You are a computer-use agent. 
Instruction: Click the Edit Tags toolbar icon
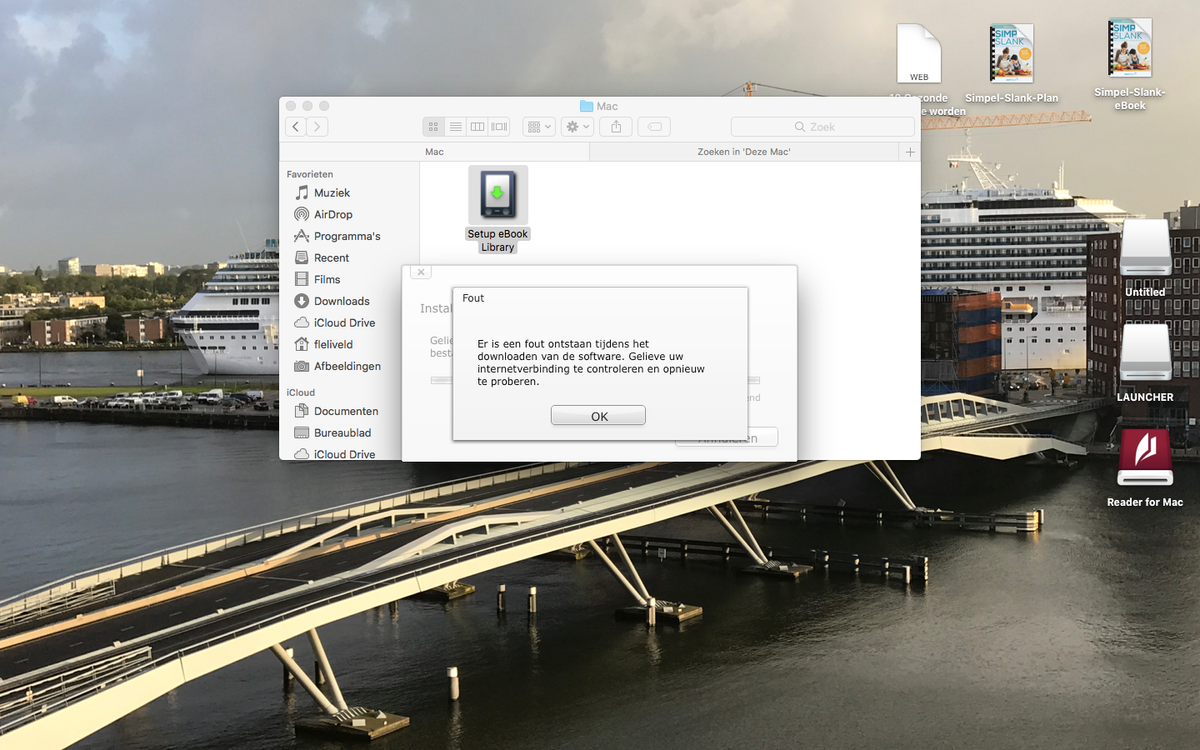tap(654, 127)
